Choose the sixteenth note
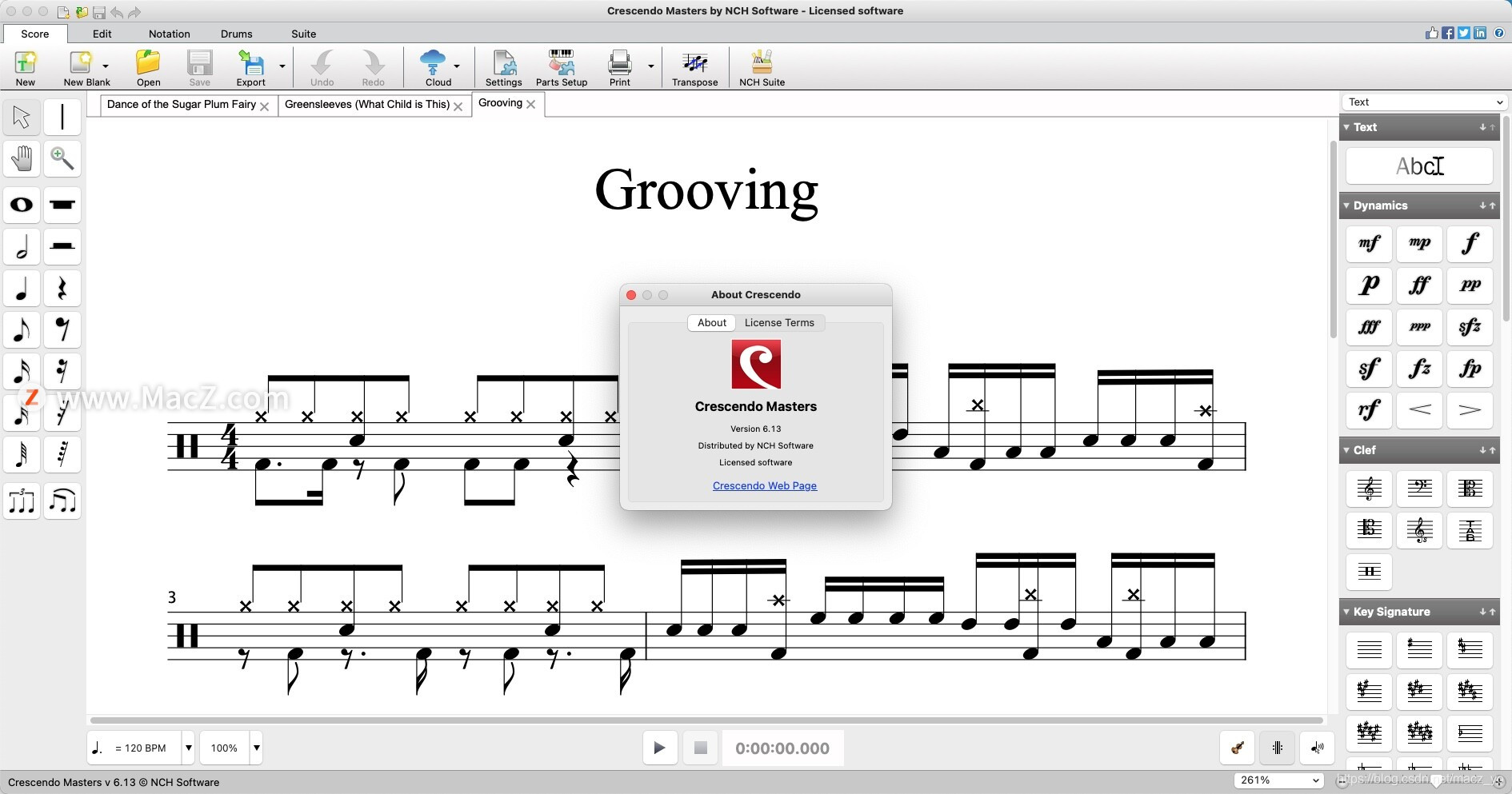1512x794 pixels. click(x=22, y=372)
